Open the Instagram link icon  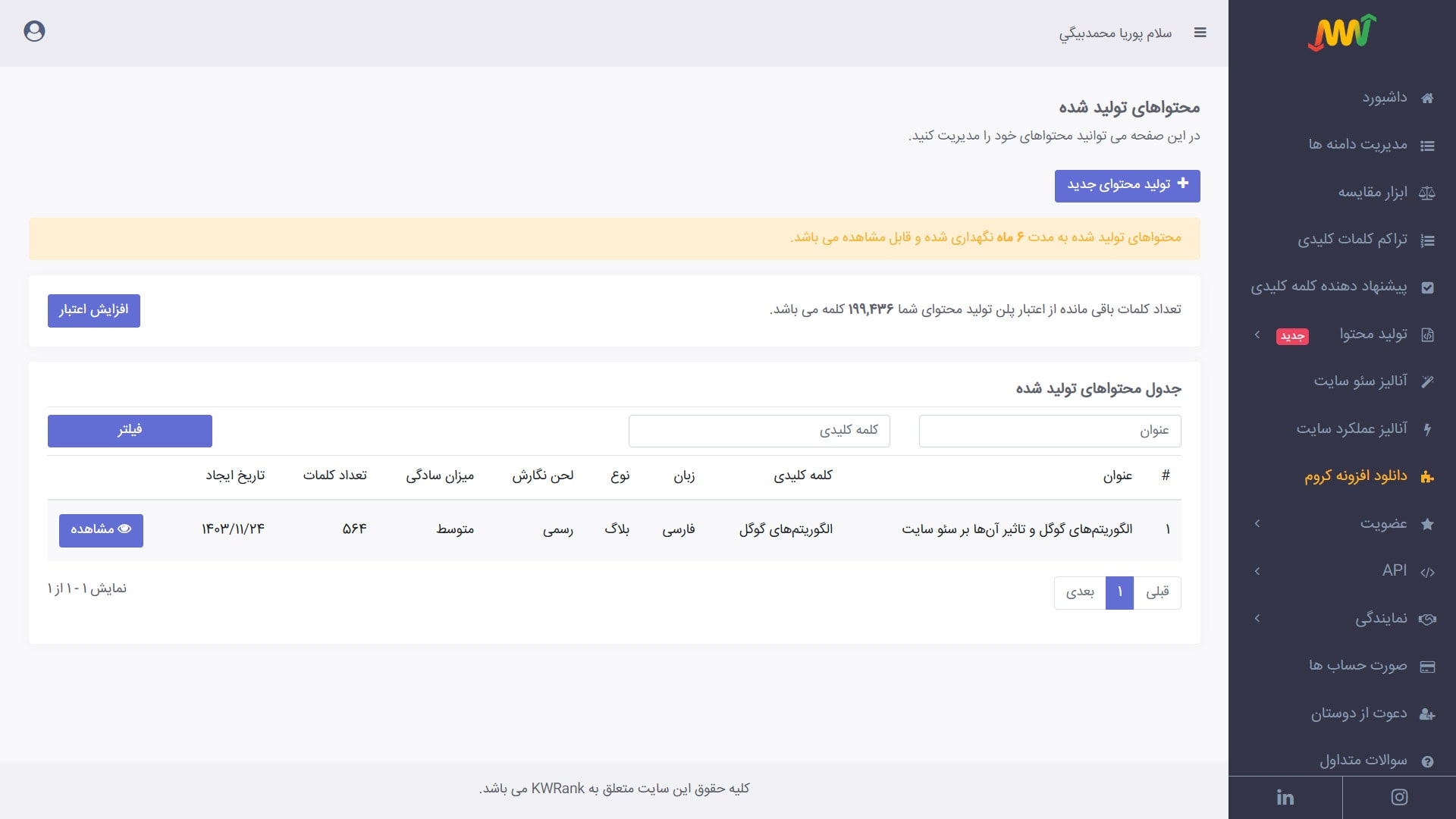pos(1399,797)
